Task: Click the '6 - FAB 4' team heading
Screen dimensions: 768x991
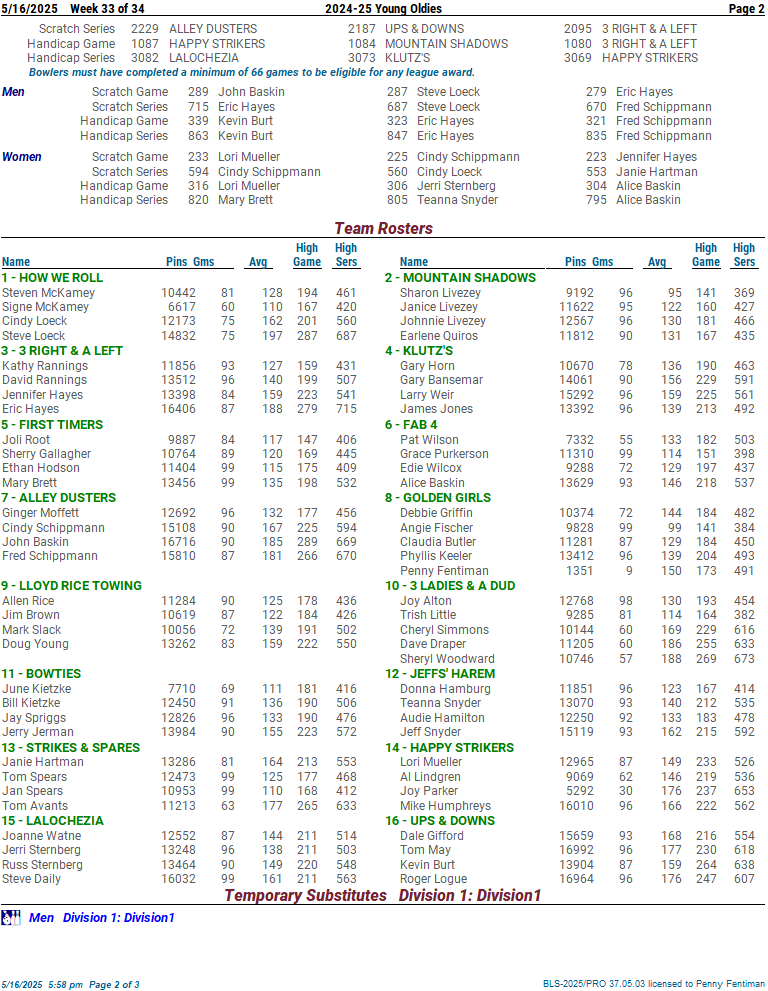Action: point(411,425)
